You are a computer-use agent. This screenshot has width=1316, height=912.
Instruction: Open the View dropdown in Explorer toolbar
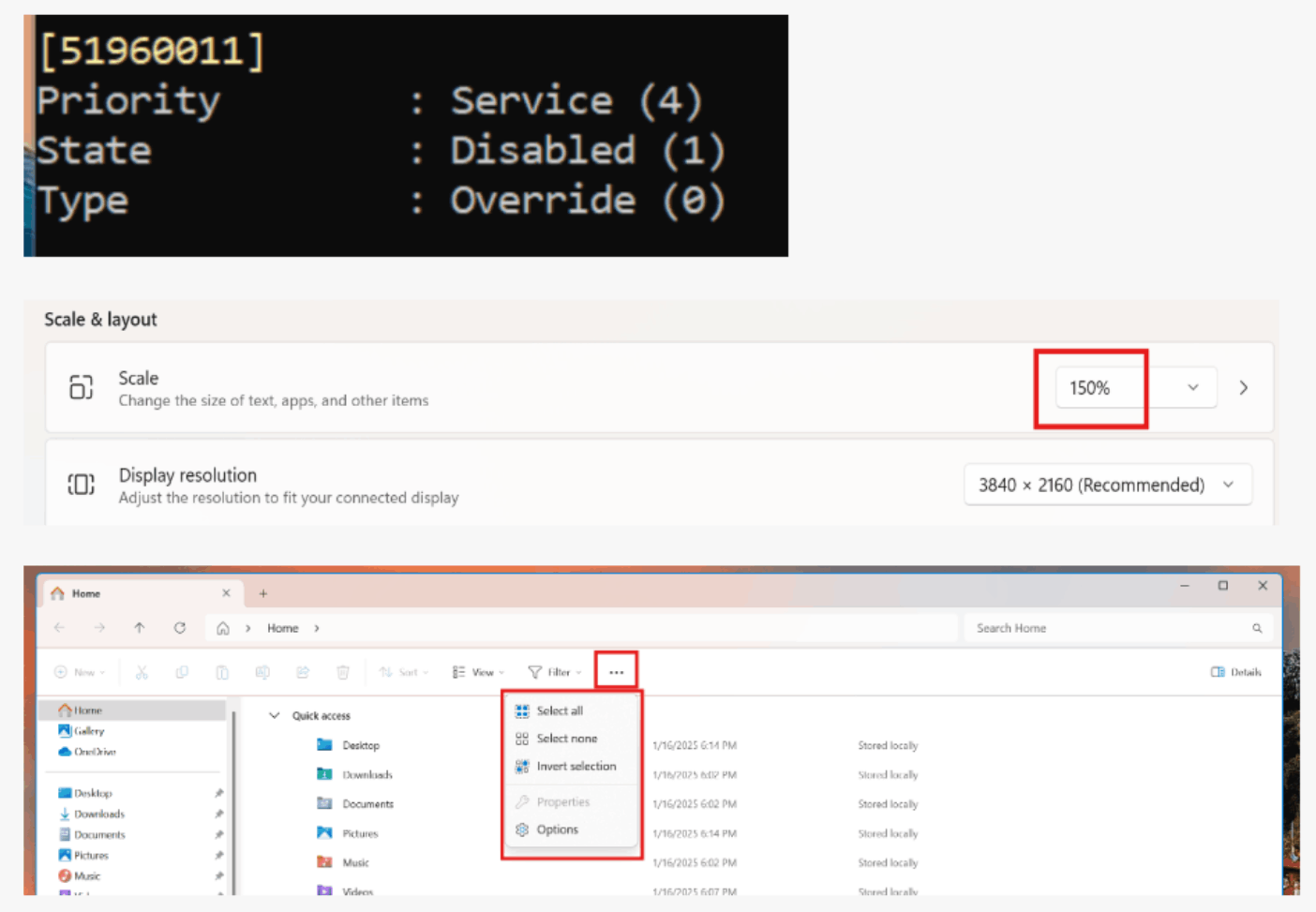coord(478,672)
